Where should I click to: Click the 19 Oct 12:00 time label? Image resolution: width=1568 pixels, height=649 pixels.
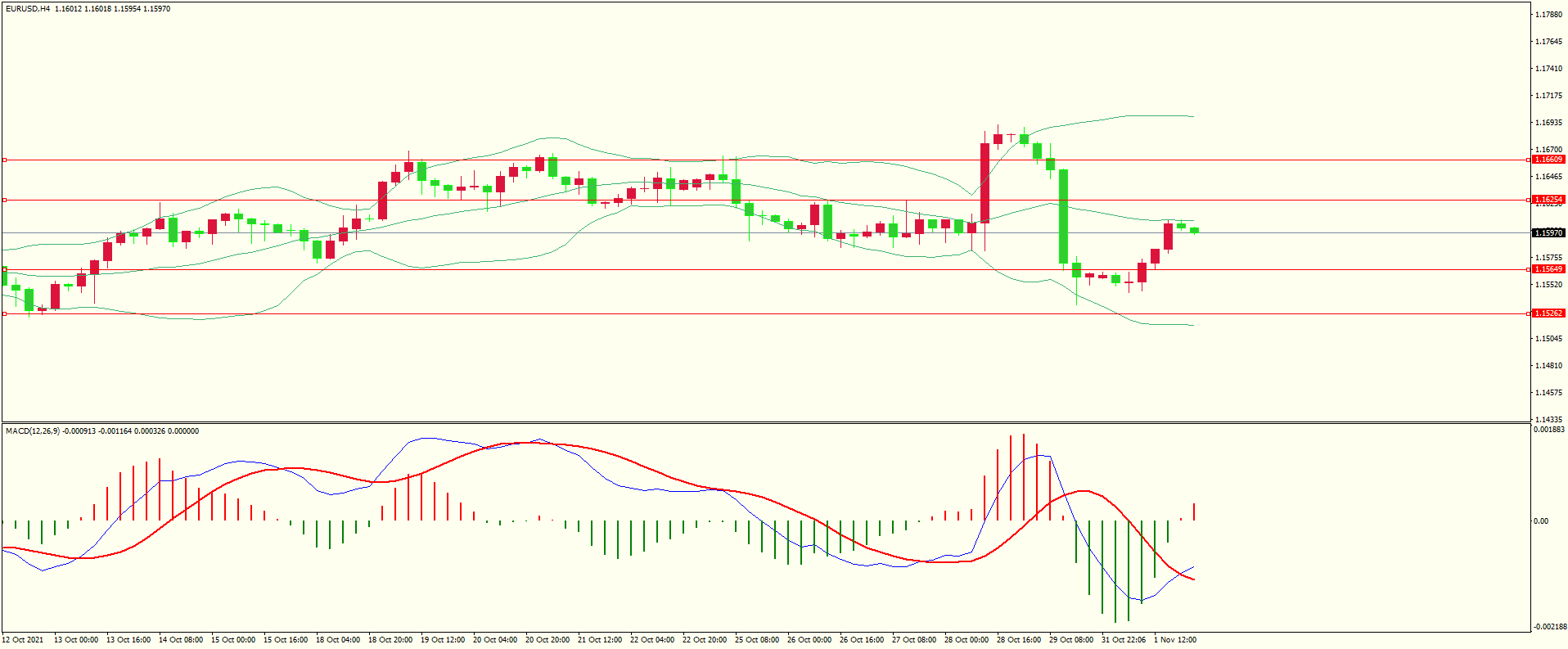(x=443, y=640)
